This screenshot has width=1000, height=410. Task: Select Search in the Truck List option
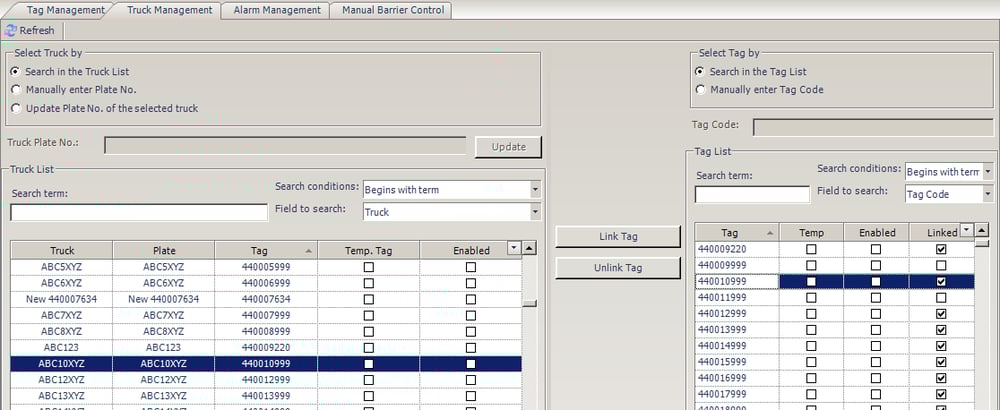coord(15,71)
